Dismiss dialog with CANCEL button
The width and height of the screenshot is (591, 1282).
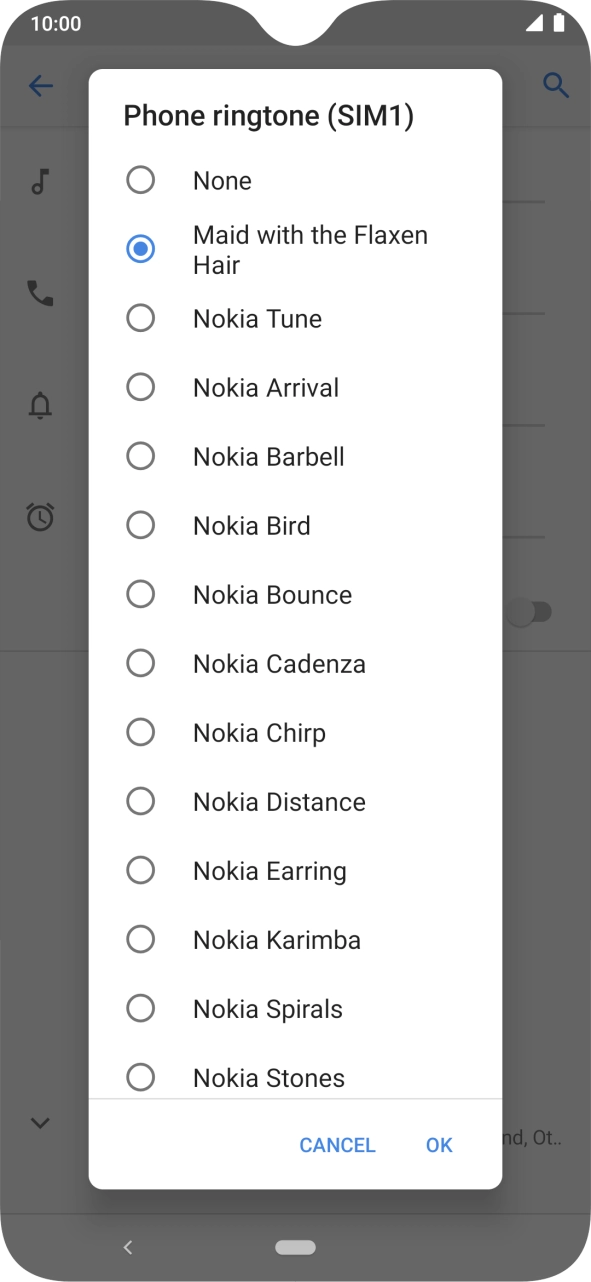point(338,1145)
